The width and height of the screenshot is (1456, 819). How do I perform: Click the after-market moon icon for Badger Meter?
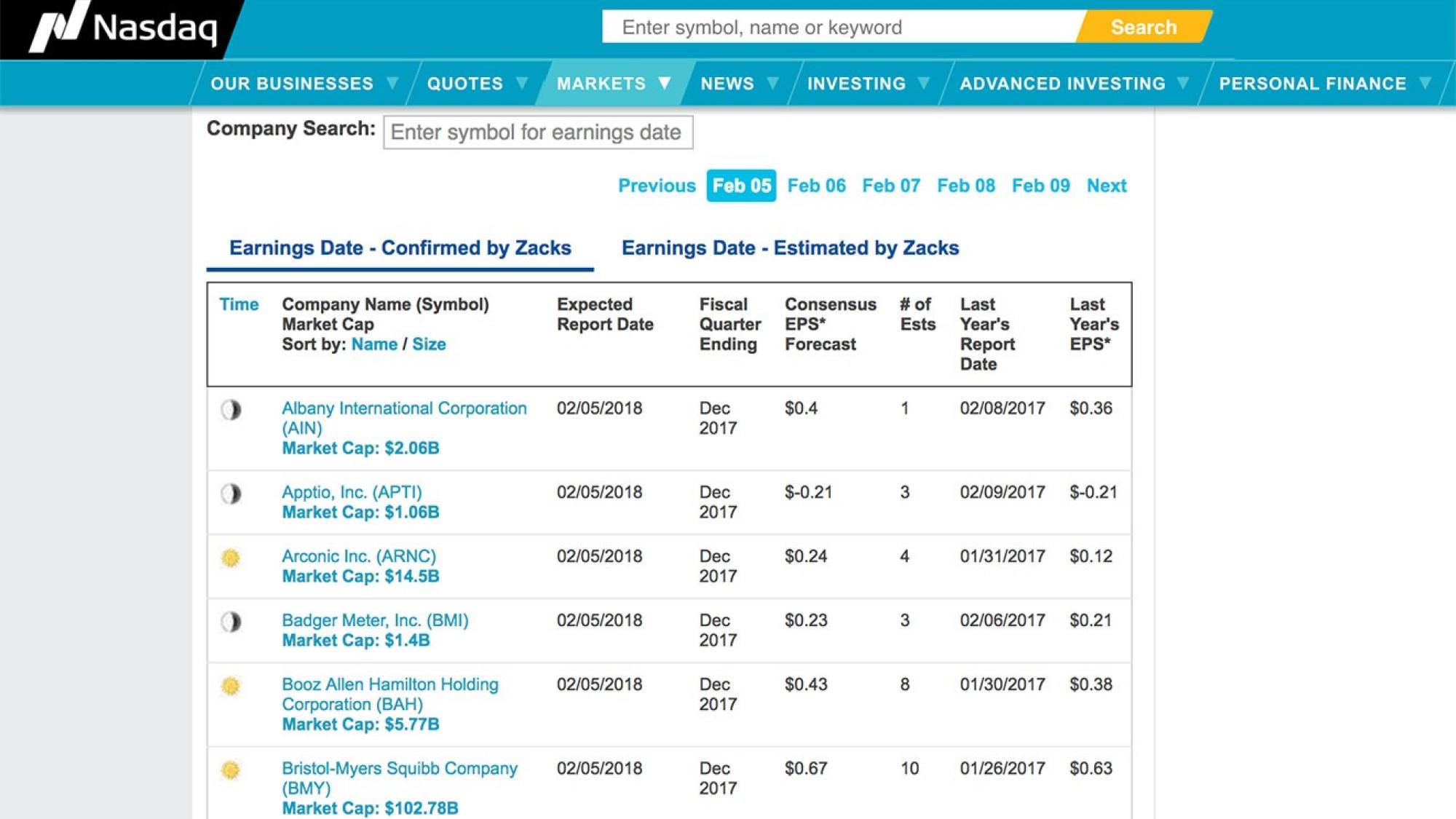231,622
